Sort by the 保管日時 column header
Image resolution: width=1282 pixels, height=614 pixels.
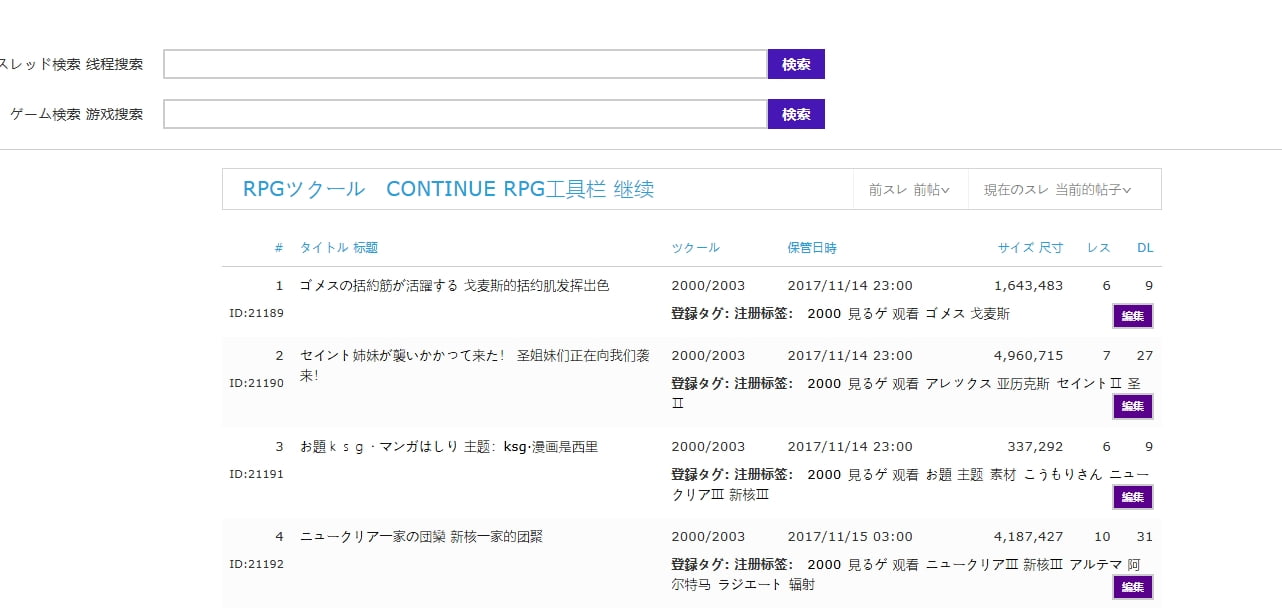coord(812,248)
